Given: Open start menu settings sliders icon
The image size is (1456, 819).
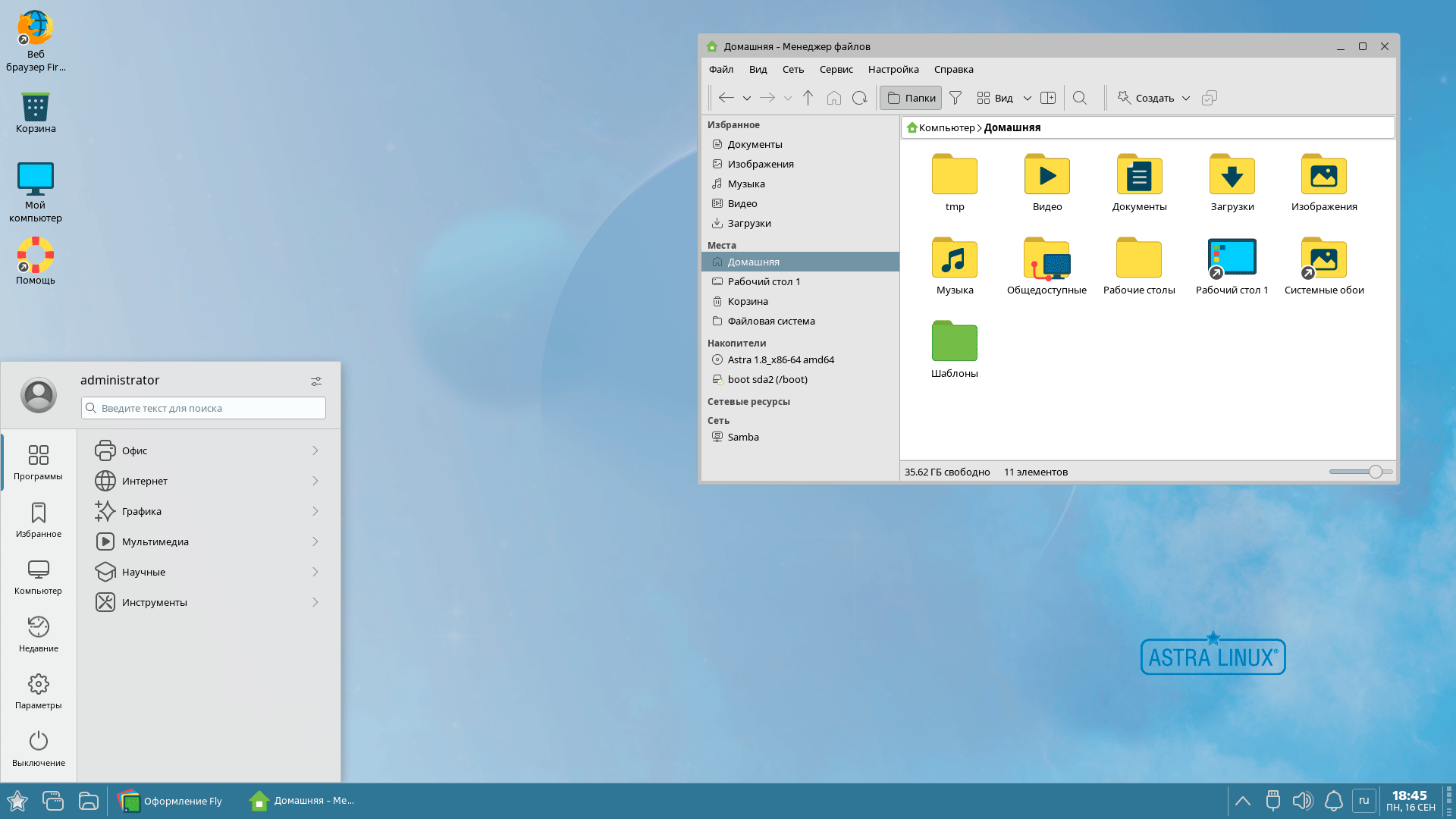Looking at the screenshot, I should click(316, 381).
